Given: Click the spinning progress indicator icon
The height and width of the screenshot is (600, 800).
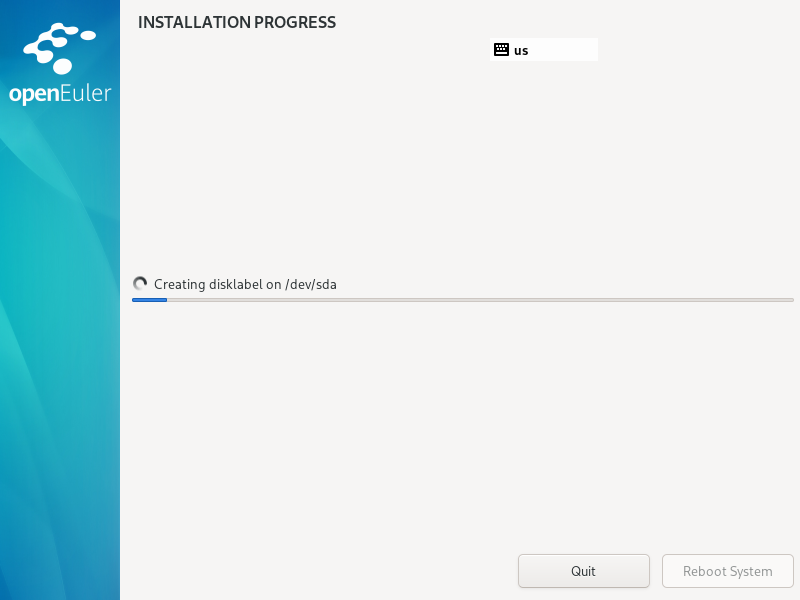Looking at the screenshot, I should 140,284.
